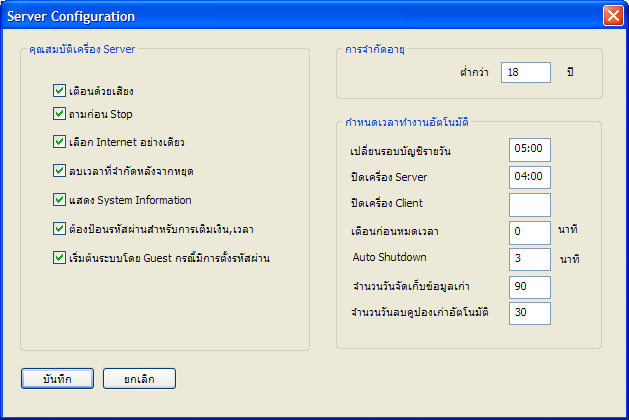The width and height of the screenshot is (629, 420).
Task: Click the ปิดเครื่อง Client label
Action: [x=387, y=203]
